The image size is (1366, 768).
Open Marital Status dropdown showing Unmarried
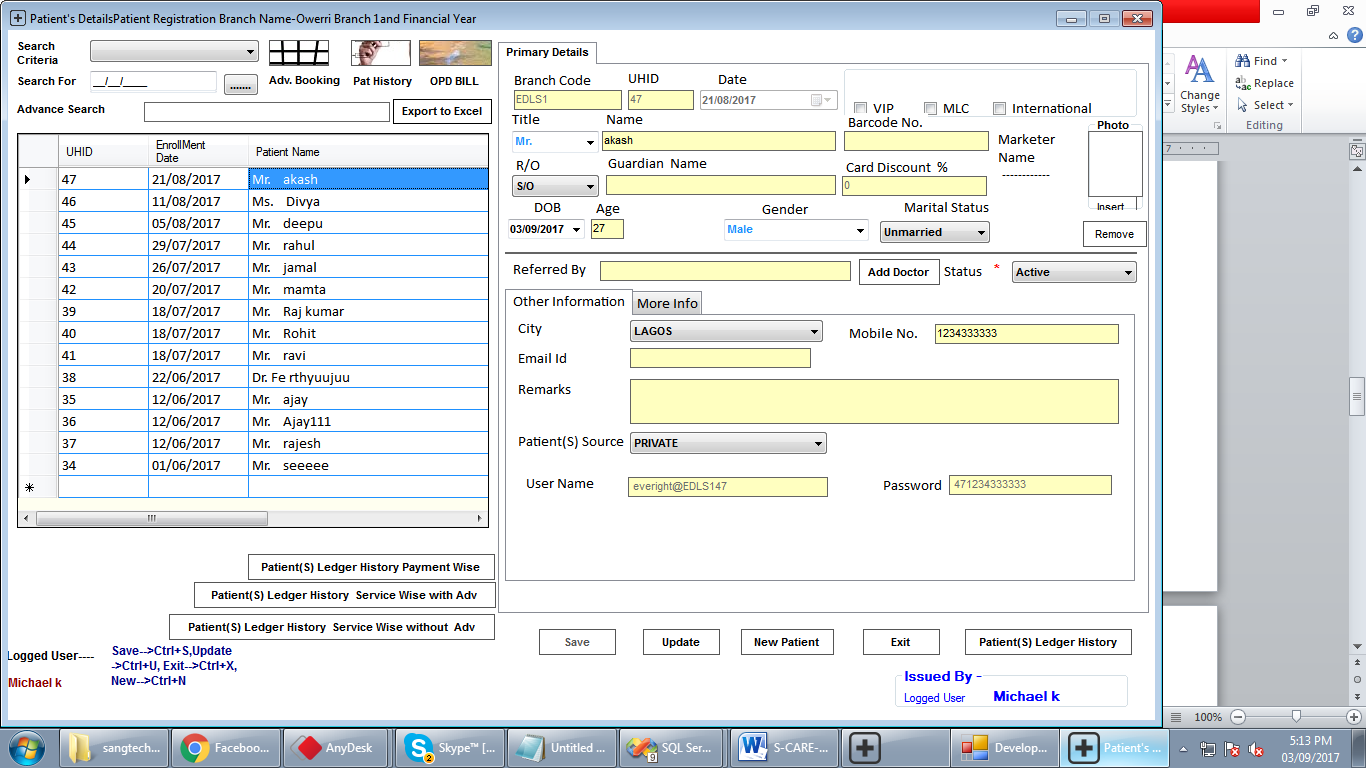point(935,232)
